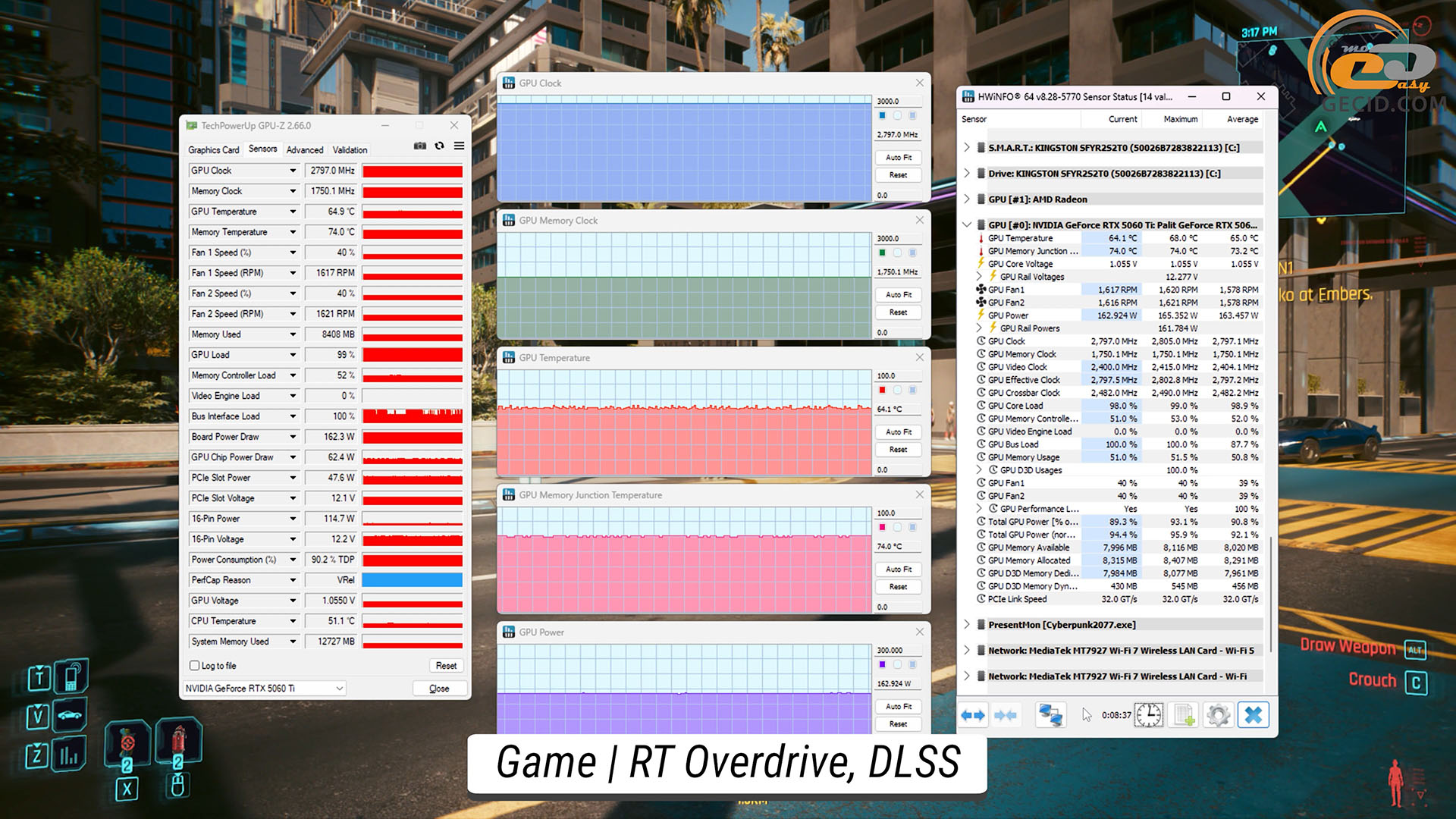Click HWiNFO blue X close sensors icon
Viewport: 1456px width, 819px height.
point(1254,715)
